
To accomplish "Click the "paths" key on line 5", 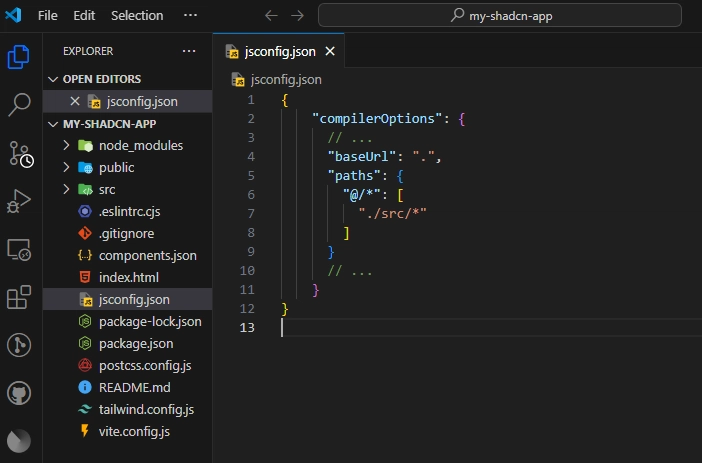I will point(354,176).
